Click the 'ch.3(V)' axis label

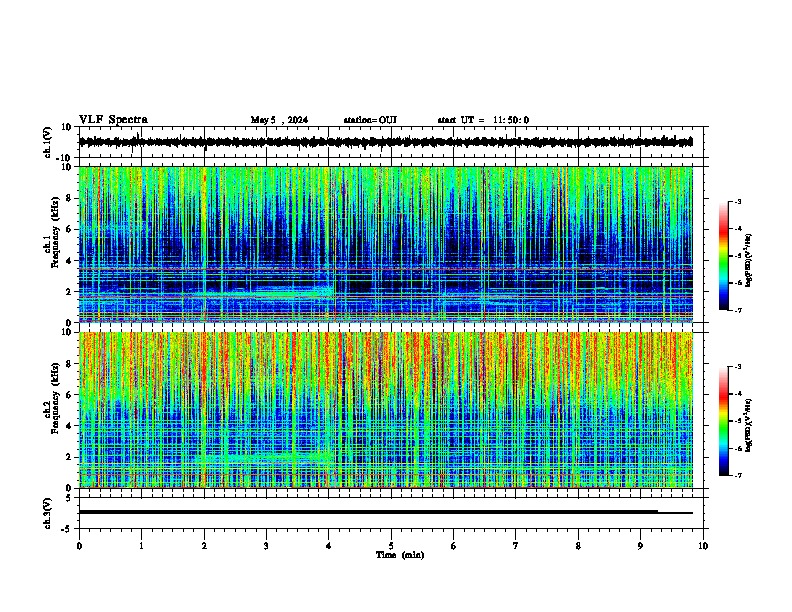click(48, 514)
